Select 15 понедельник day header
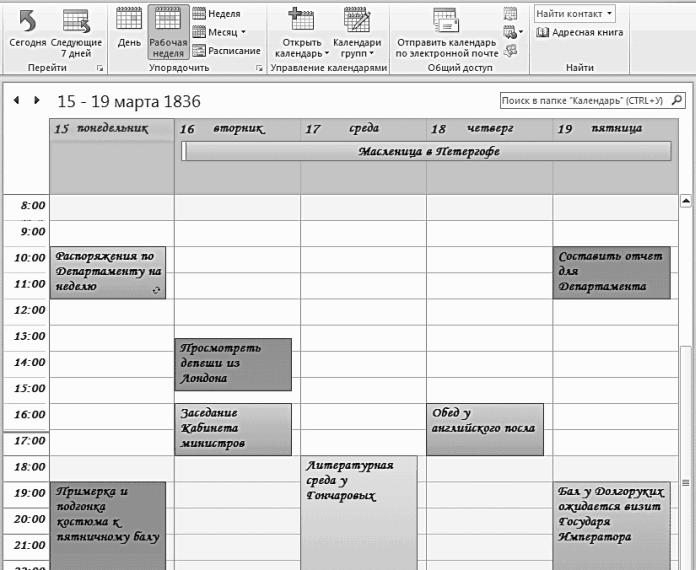The image size is (696, 570). tap(111, 129)
